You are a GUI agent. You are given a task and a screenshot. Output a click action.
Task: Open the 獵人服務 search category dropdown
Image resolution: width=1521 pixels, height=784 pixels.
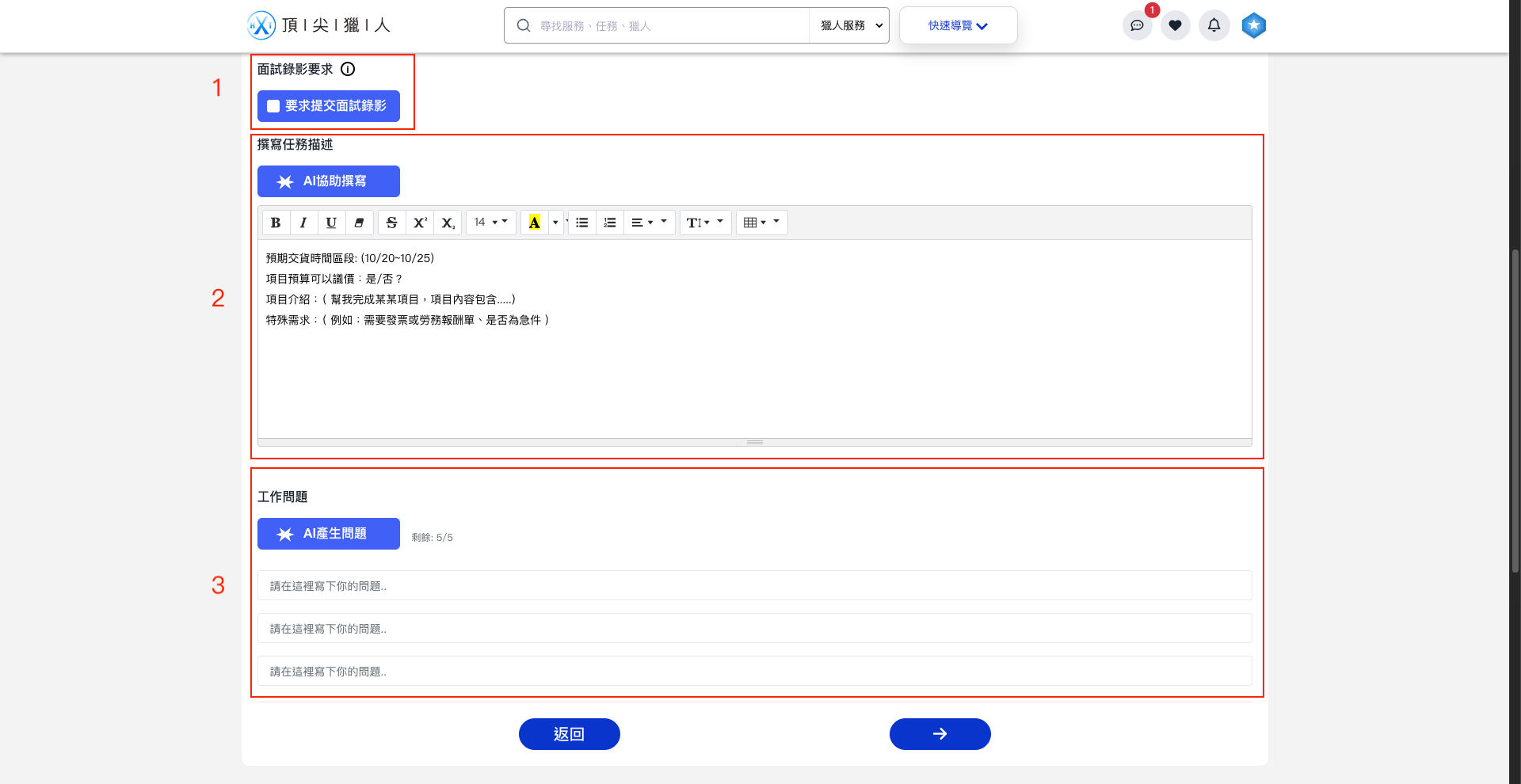click(x=849, y=25)
